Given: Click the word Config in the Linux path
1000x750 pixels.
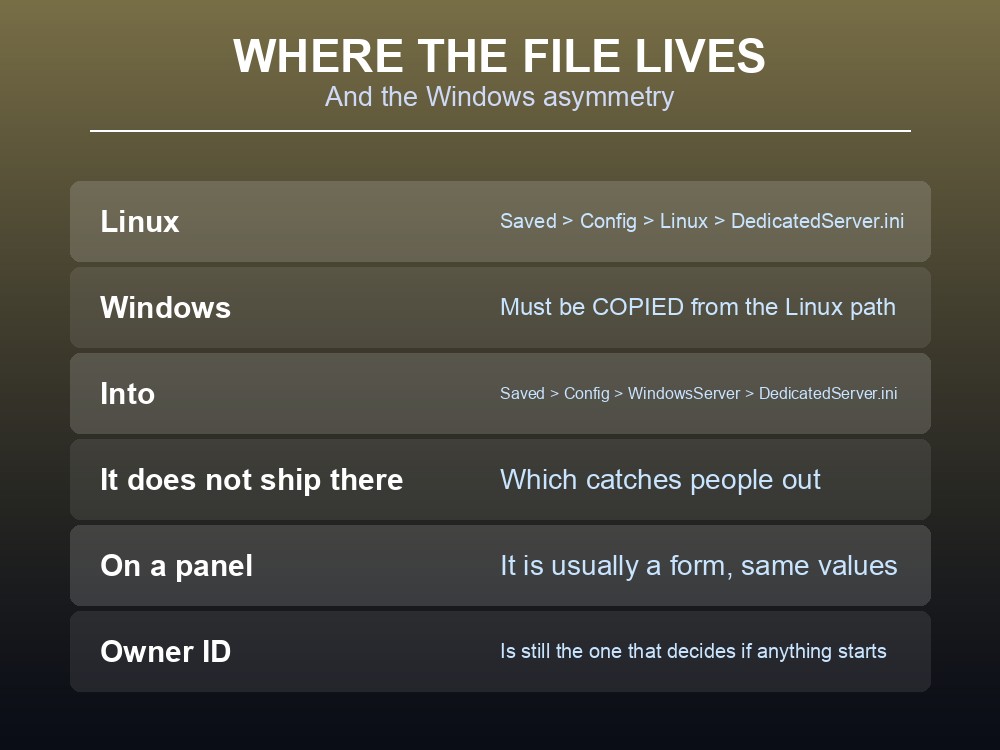Looking at the screenshot, I should (608, 221).
